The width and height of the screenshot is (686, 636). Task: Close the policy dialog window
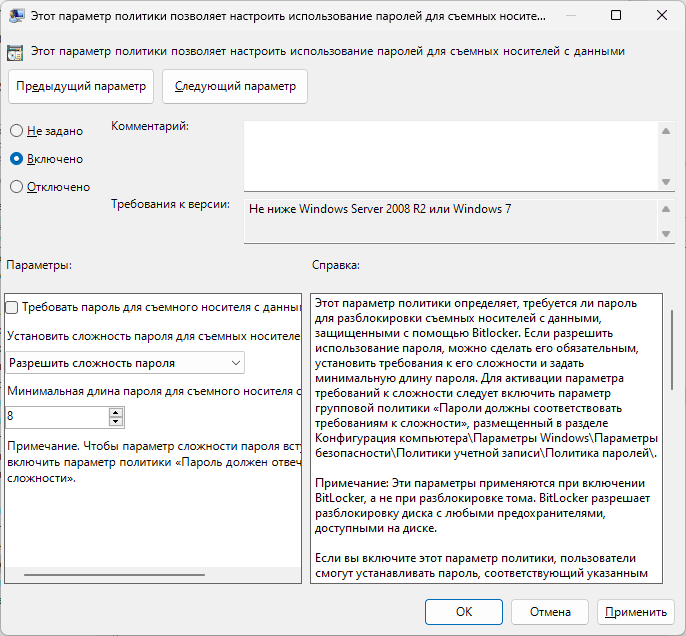point(662,16)
